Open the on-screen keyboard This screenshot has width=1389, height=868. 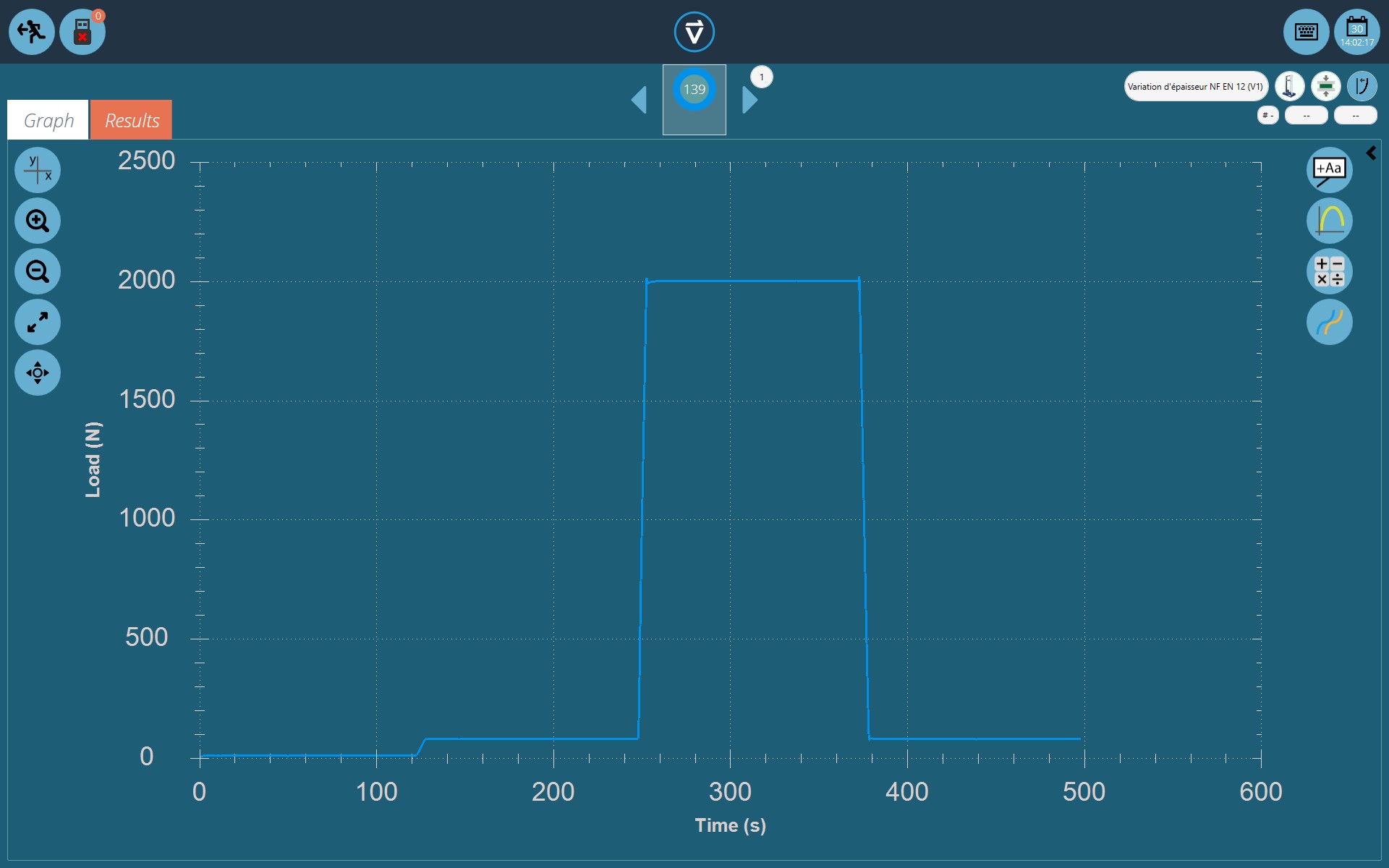[x=1306, y=32]
